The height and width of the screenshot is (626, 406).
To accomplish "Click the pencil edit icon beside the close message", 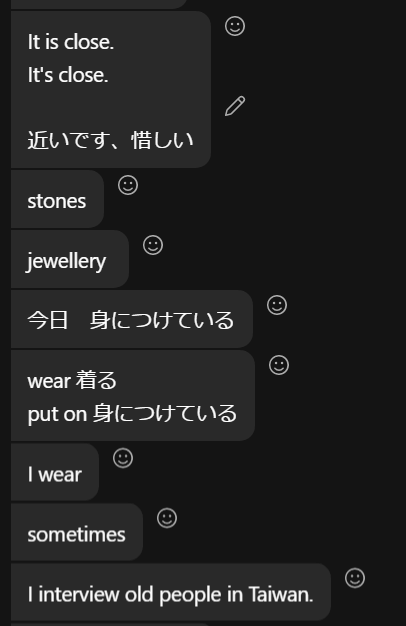I will pos(235,106).
